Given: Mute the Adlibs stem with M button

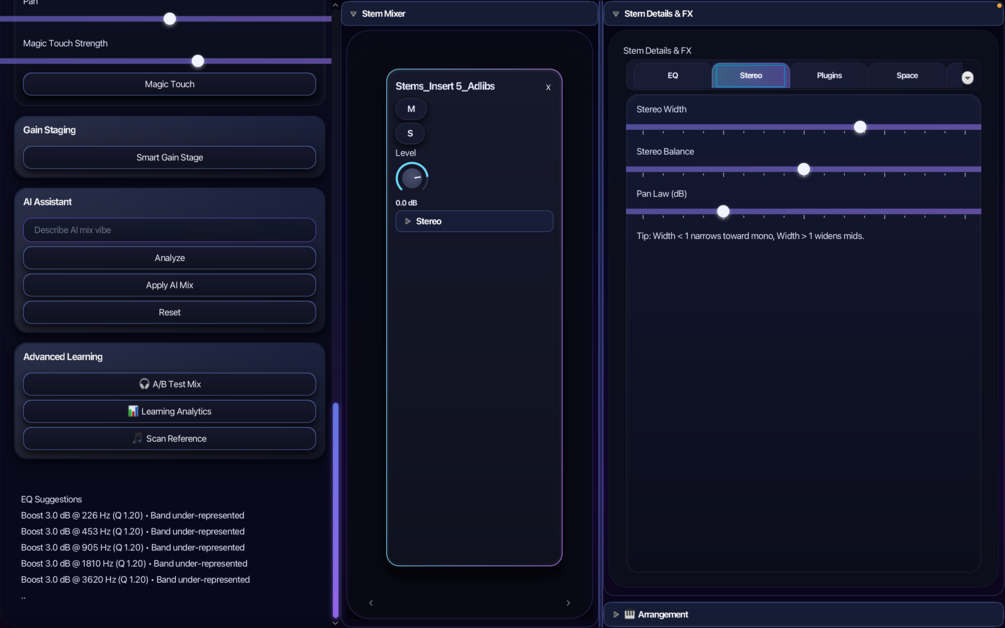Looking at the screenshot, I should pos(411,109).
